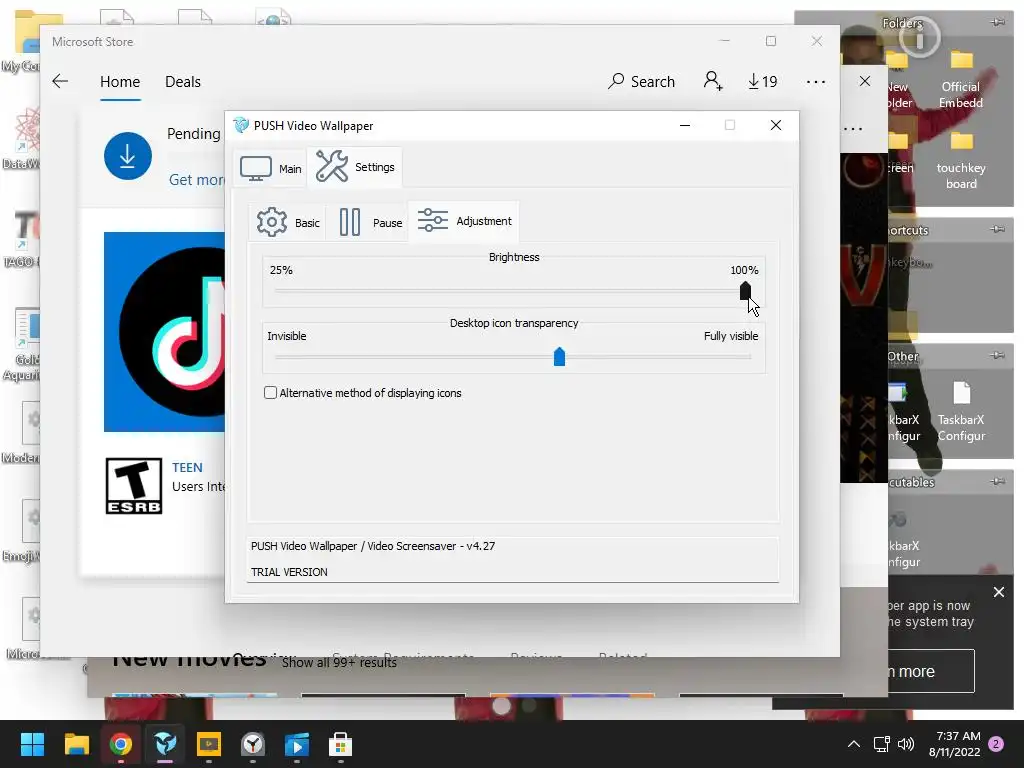Enable Alternative method of displaying icons

pos(270,392)
